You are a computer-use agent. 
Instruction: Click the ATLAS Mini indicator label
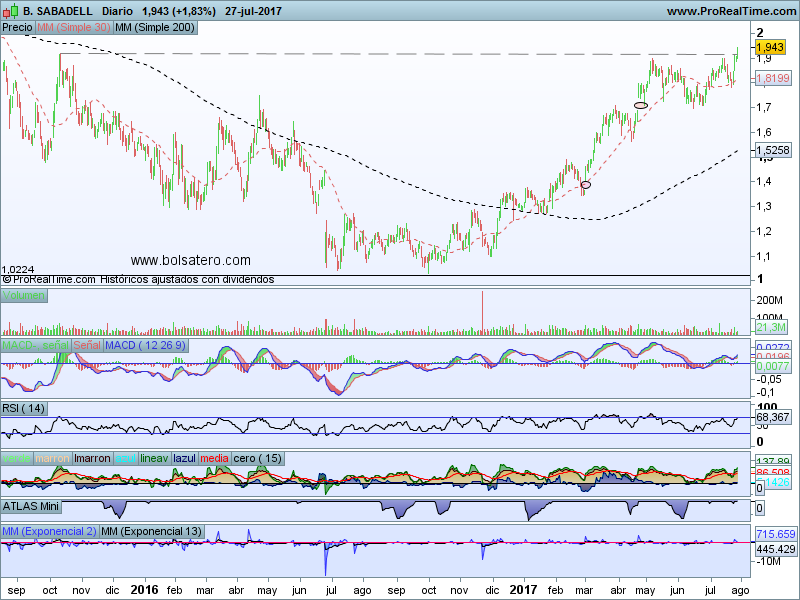point(31,506)
